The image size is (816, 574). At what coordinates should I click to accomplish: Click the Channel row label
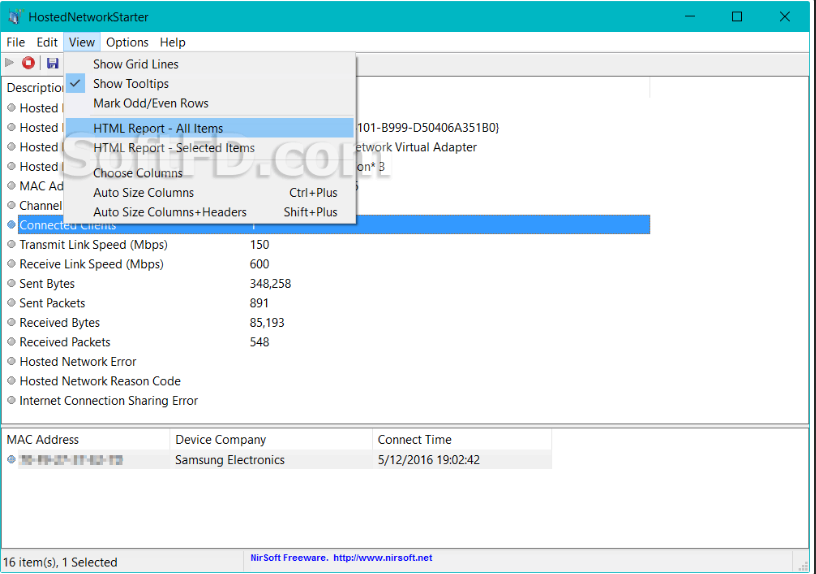(x=41, y=206)
